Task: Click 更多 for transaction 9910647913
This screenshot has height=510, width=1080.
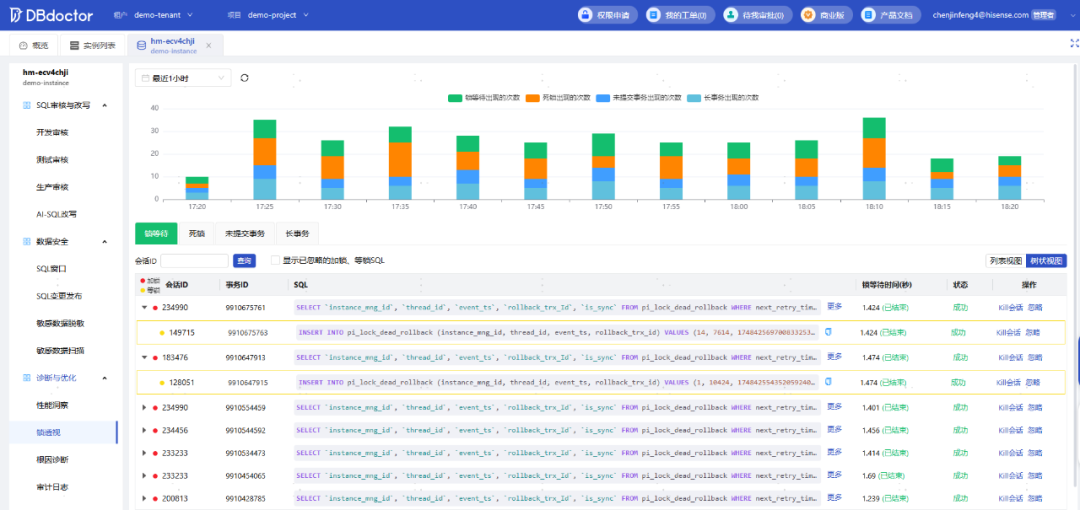Action: [x=834, y=356]
